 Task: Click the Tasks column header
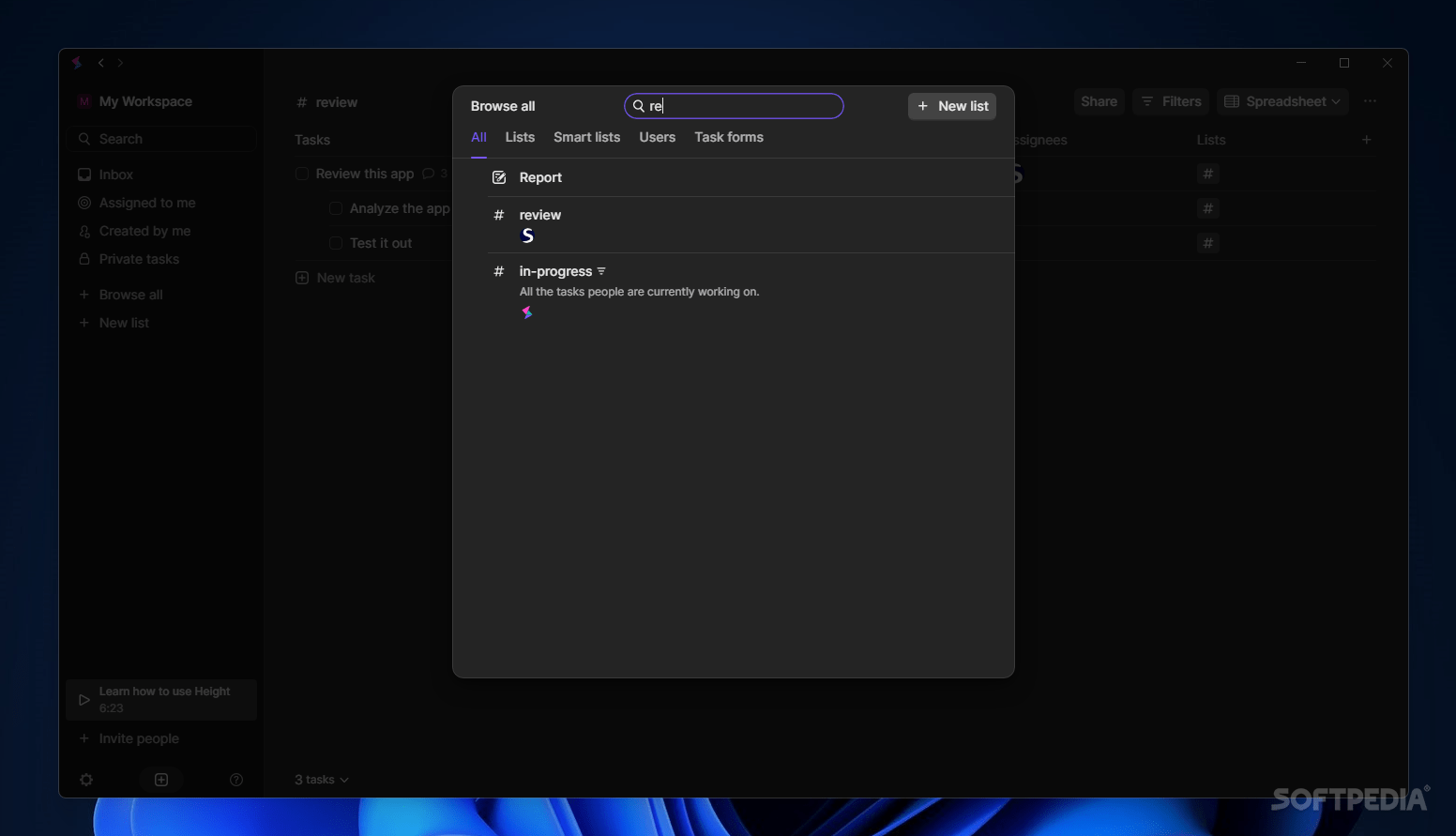[312, 140]
